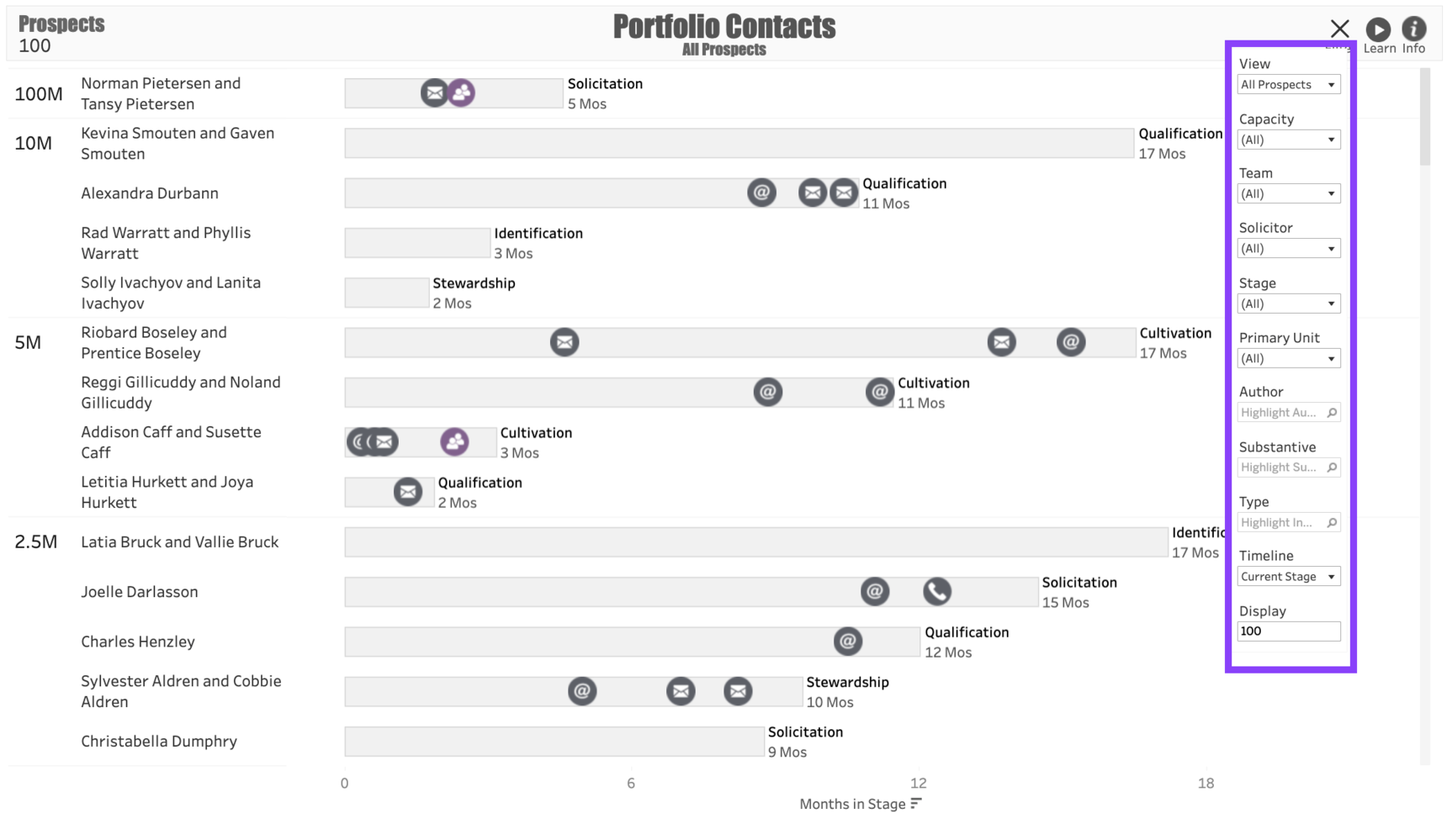Screen dimensions: 1447x840
Task: Click the Learn play icon
Action: click(x=1378, y=29)
